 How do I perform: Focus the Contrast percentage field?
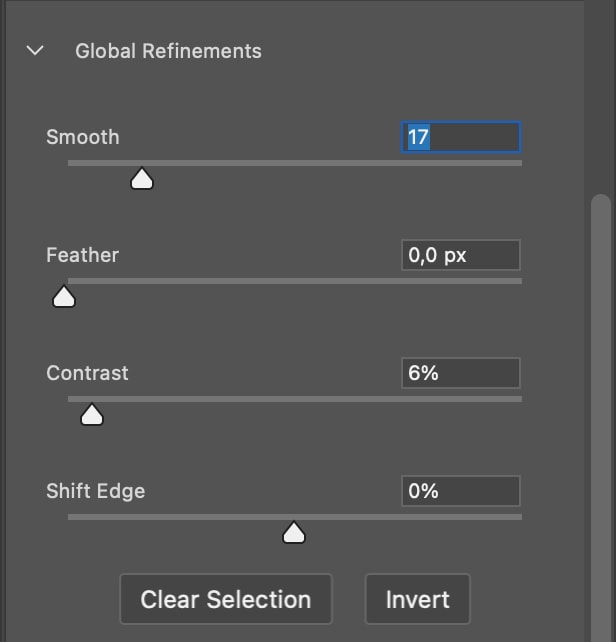460,373
